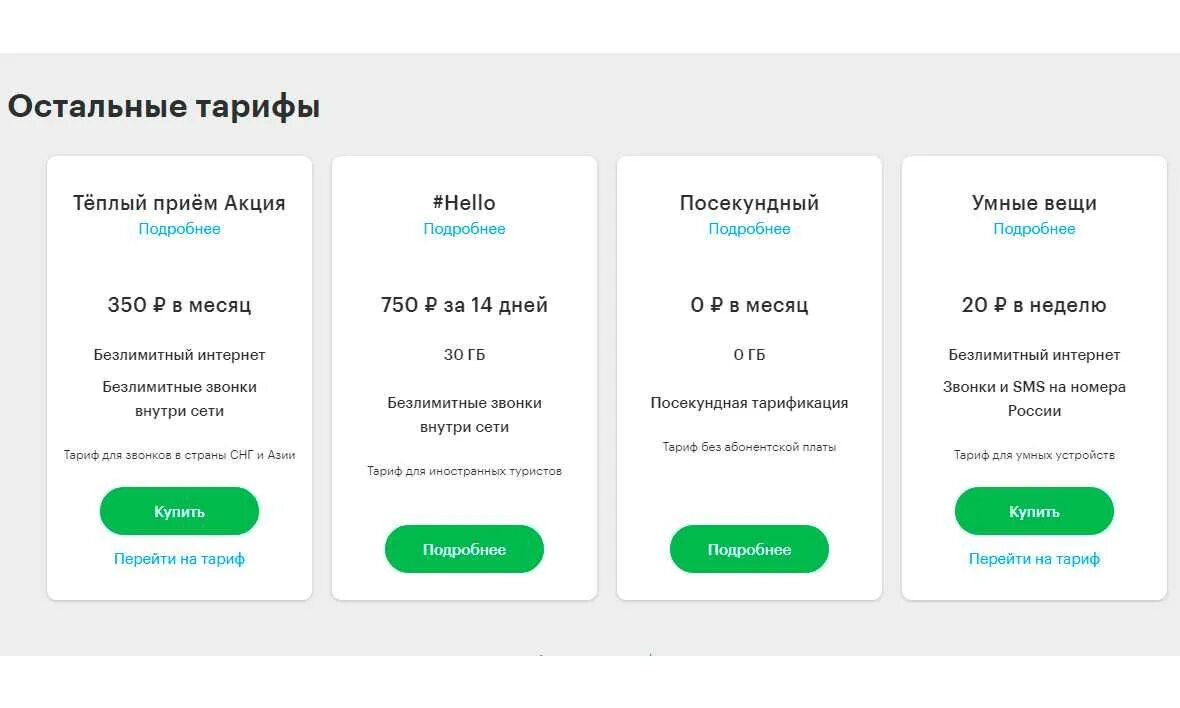Select the Тёплый приём Акция card title
Image resolution: width=1180 pixels, height=708 pixels.
[x=179, y=202]
